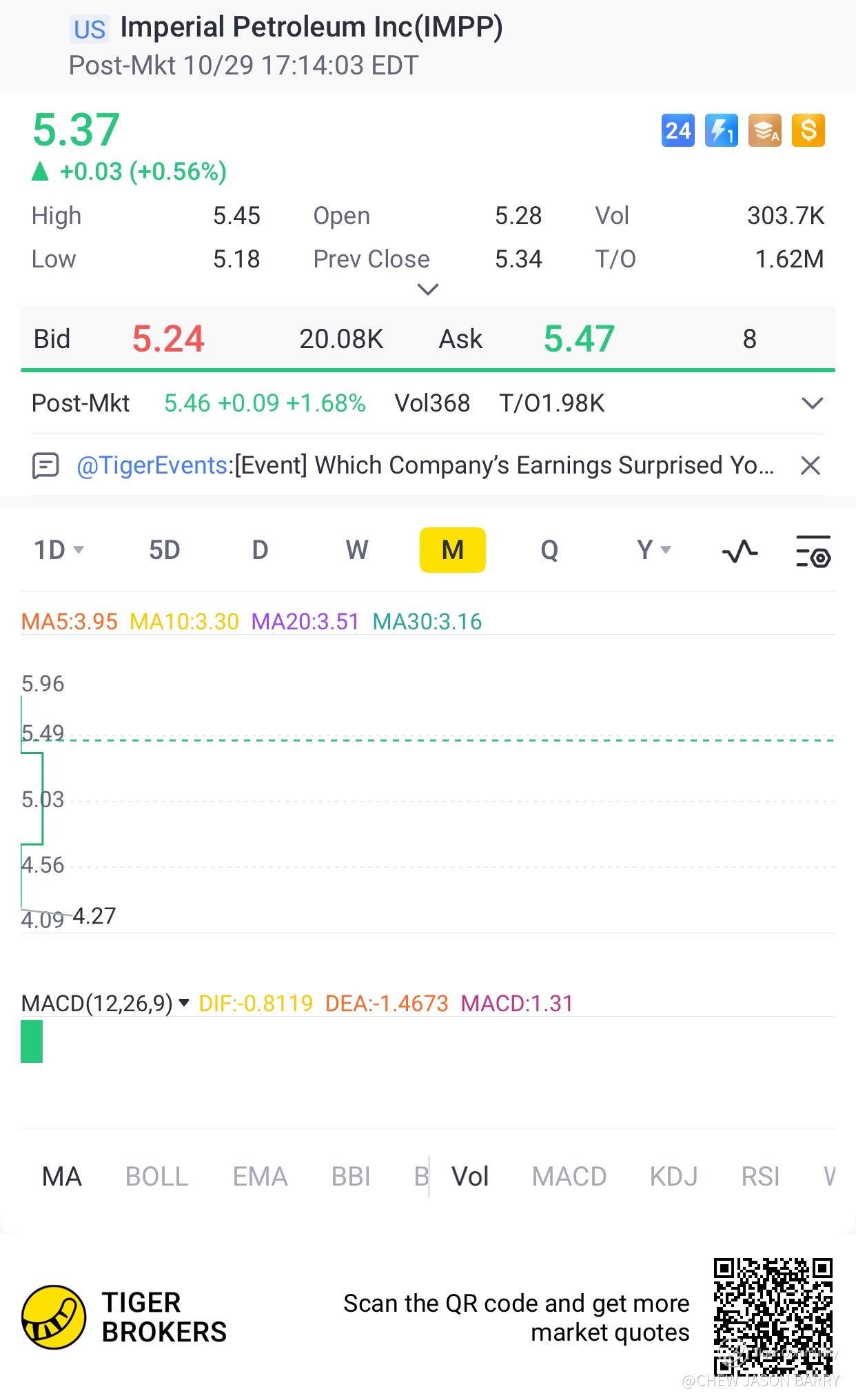Tap the yellow dollar sign badge

(x=808, y=130)
